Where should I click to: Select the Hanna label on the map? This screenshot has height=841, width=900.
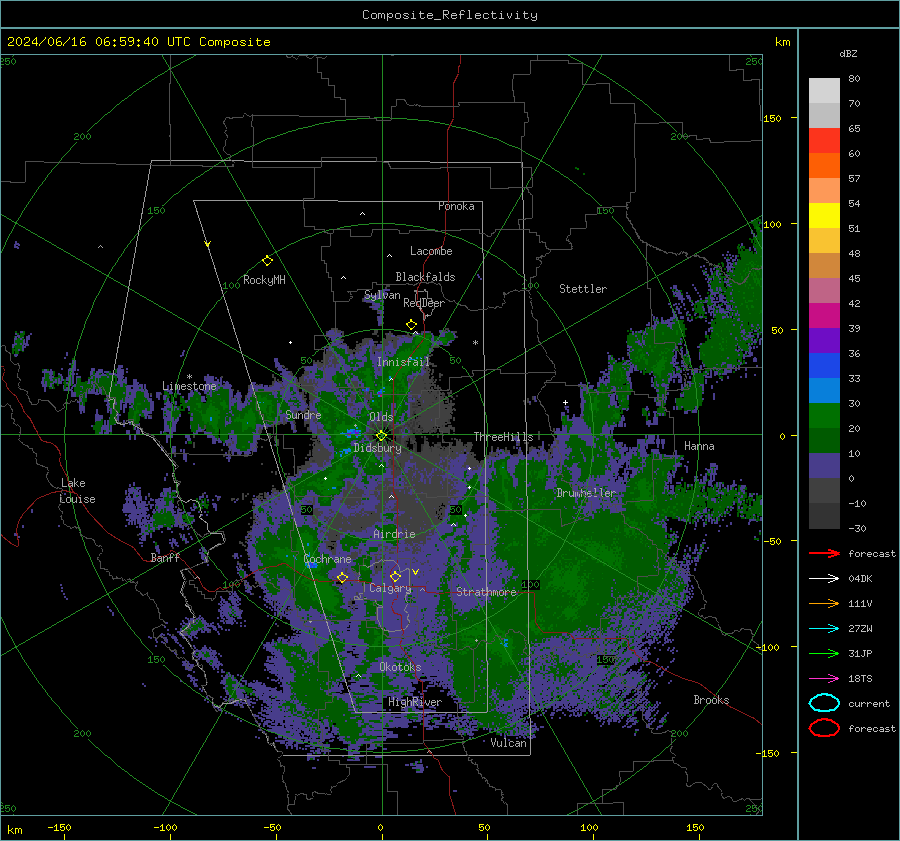coord(699,445)
